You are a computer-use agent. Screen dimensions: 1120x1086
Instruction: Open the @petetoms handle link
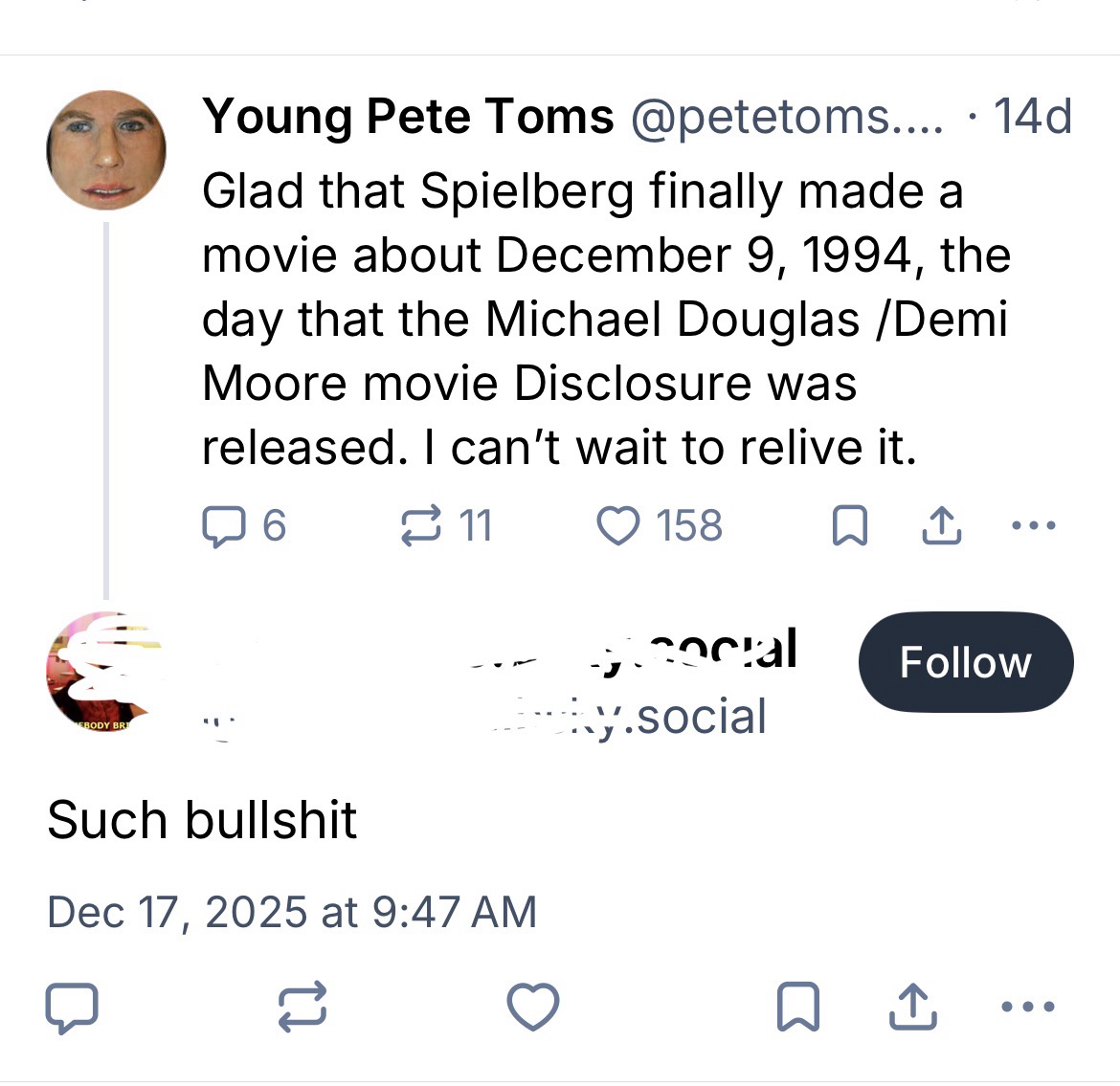[785, 117]
